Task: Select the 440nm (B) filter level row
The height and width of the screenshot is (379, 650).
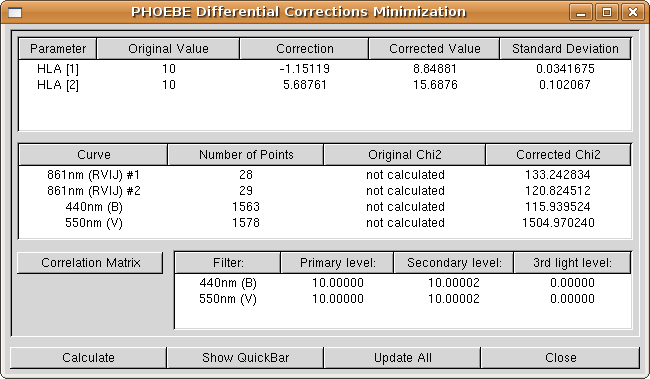Action: (x=403, y=283)
